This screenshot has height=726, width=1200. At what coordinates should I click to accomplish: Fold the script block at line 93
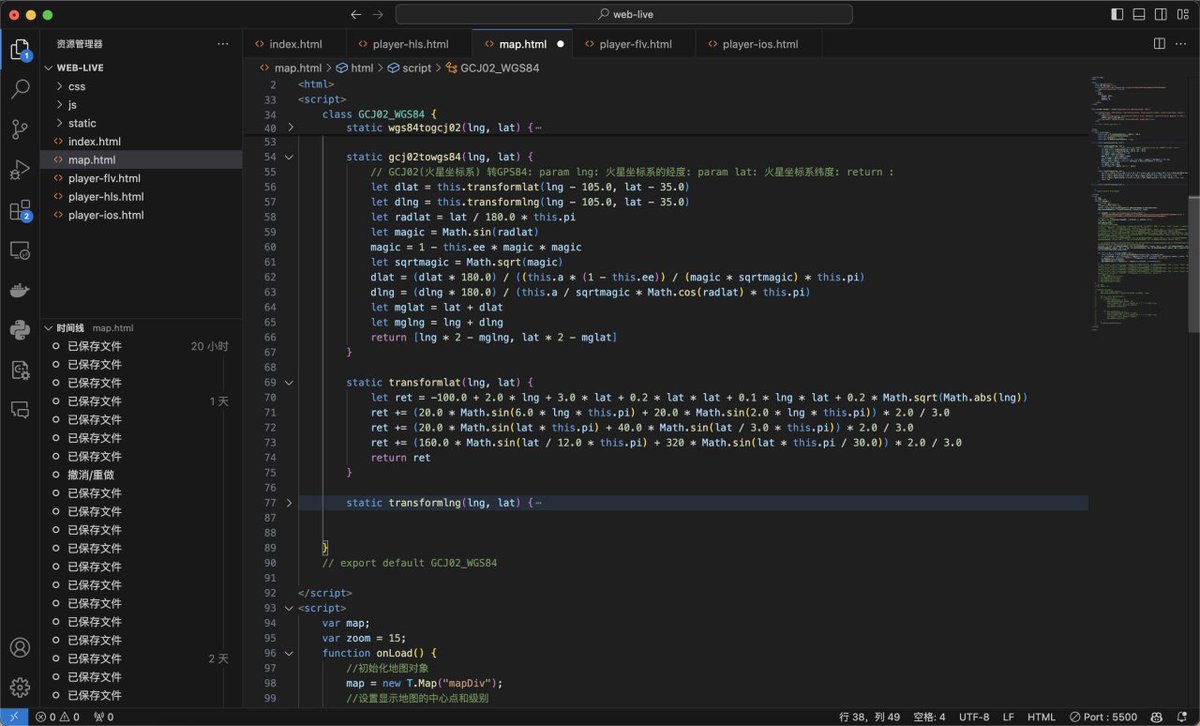click(290, 608)
